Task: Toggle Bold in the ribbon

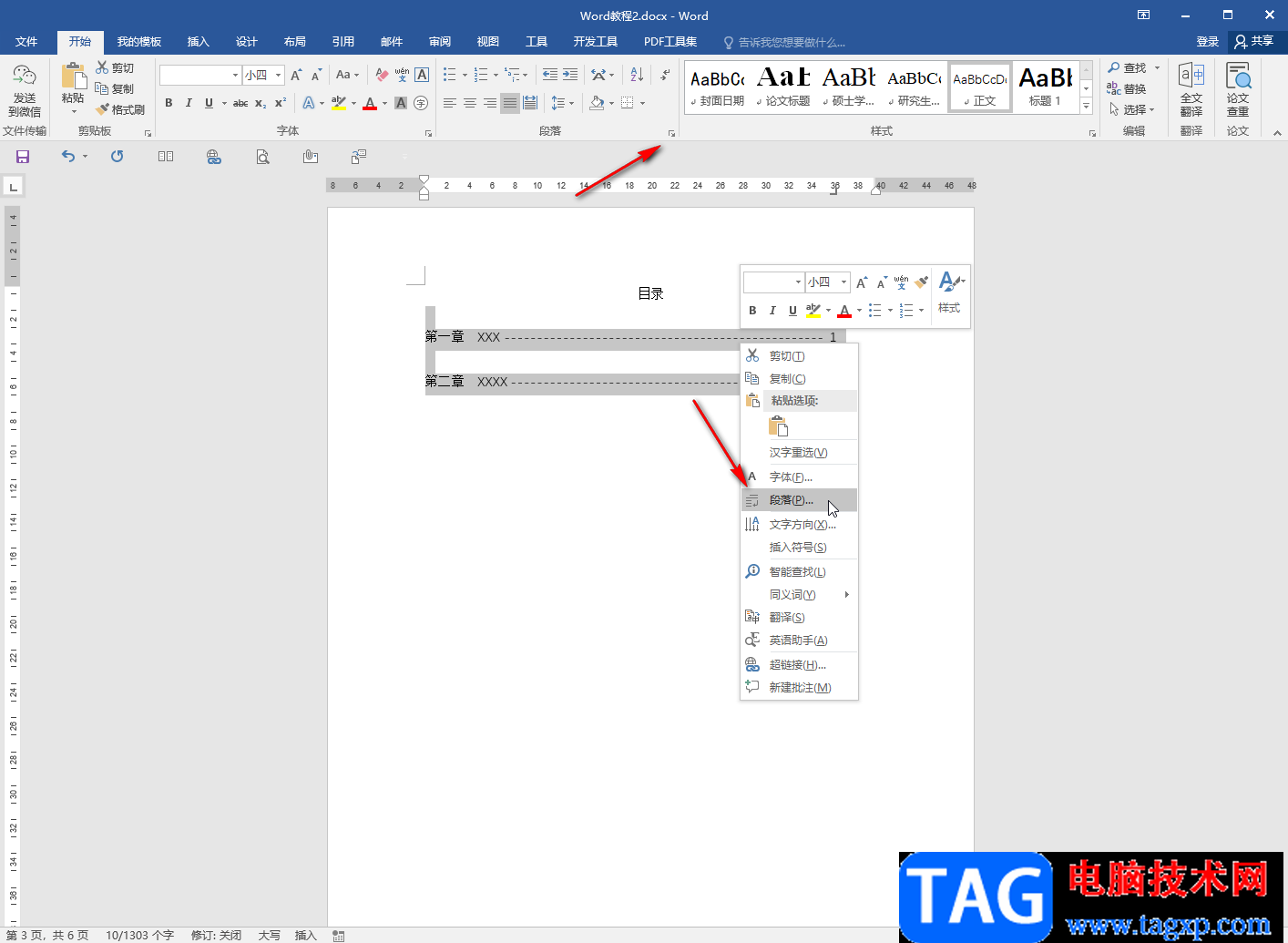Action: (x=169, y=103)
